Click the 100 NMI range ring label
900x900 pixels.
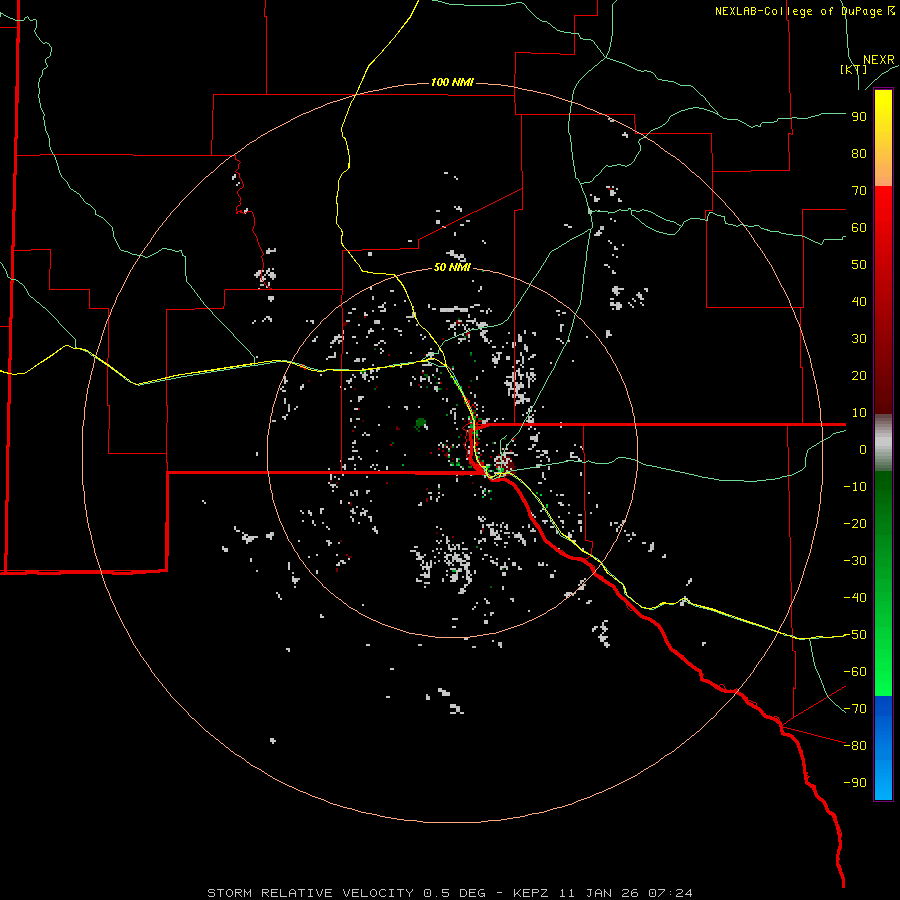[x=452, y=83]
